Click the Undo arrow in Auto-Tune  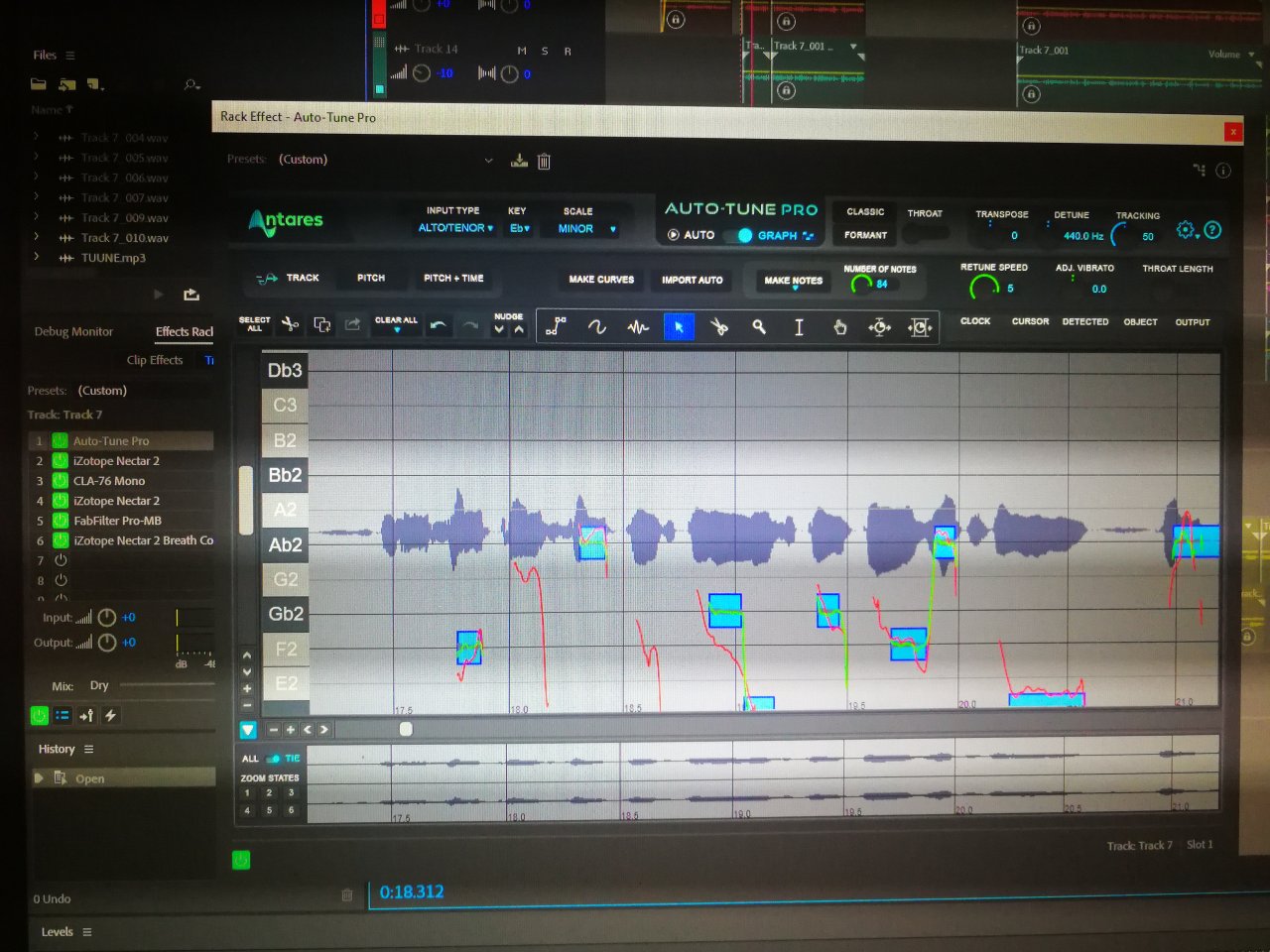tap(438, 324)
